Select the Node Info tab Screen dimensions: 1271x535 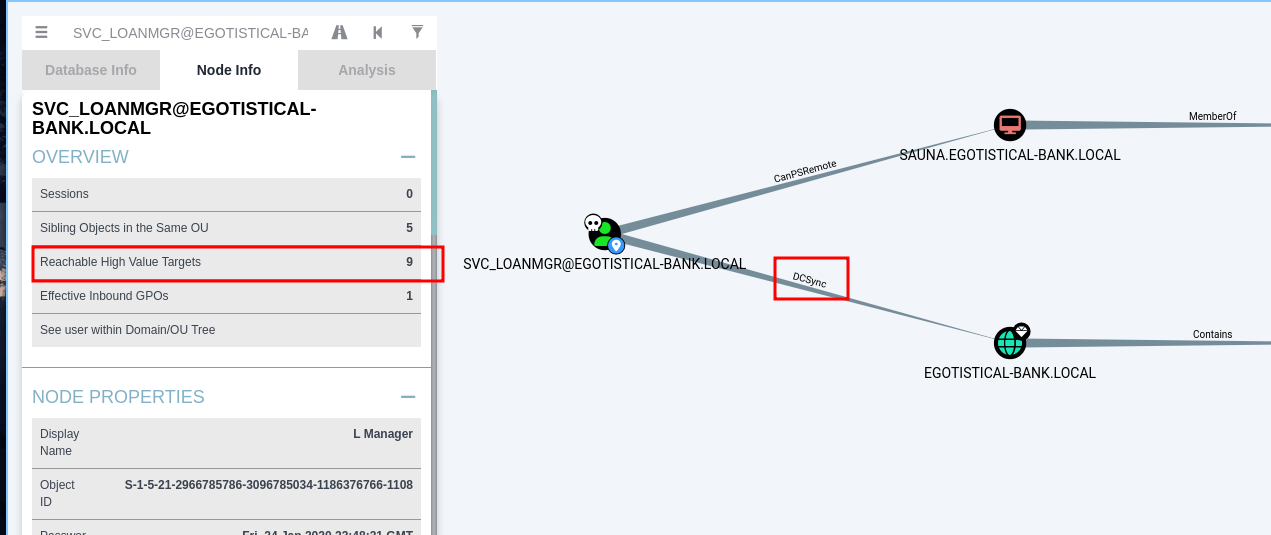[229, 70]
